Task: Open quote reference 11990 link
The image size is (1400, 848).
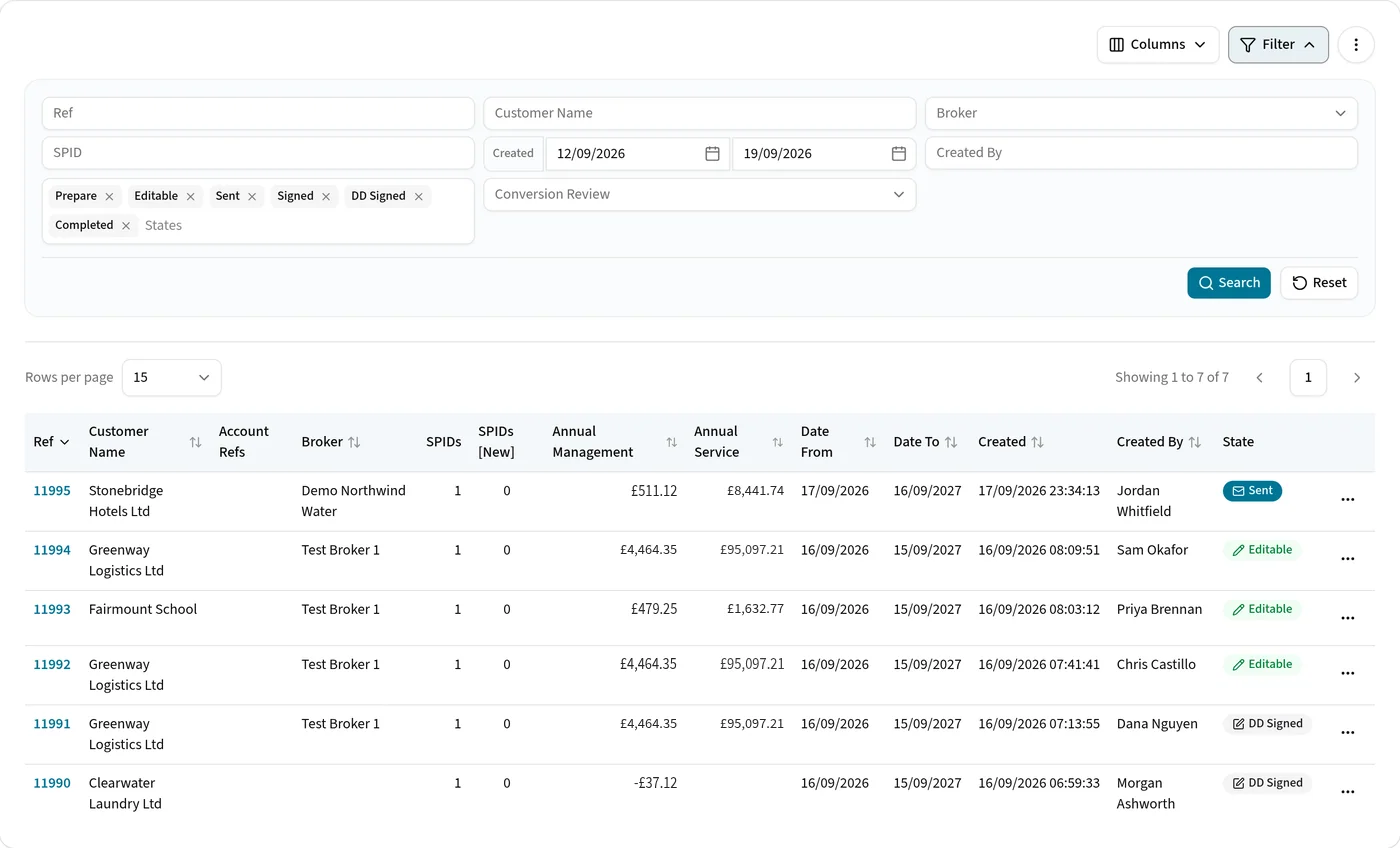Action: point(52,783)
